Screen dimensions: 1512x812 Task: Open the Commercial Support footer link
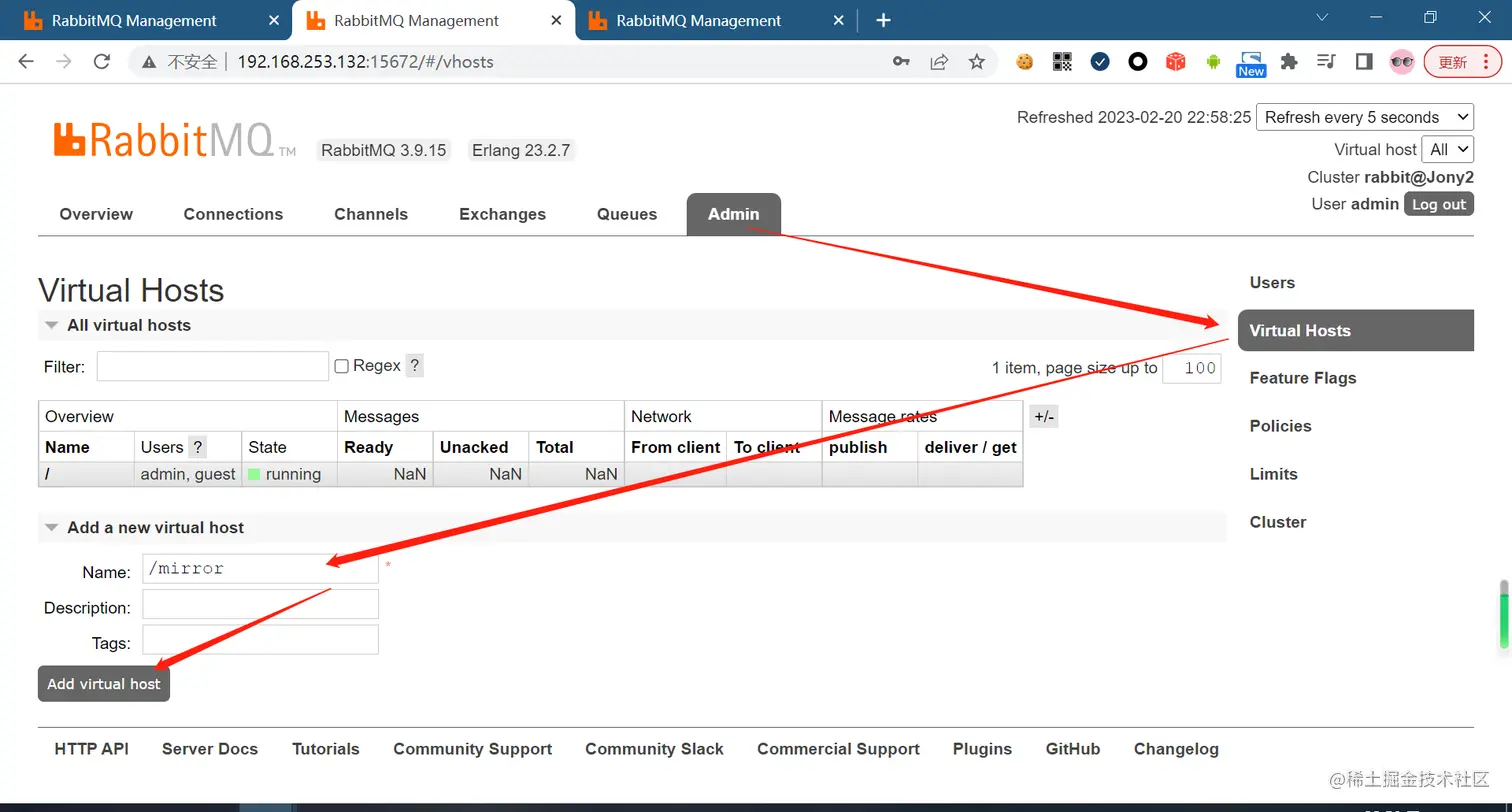tap(839, 749)
